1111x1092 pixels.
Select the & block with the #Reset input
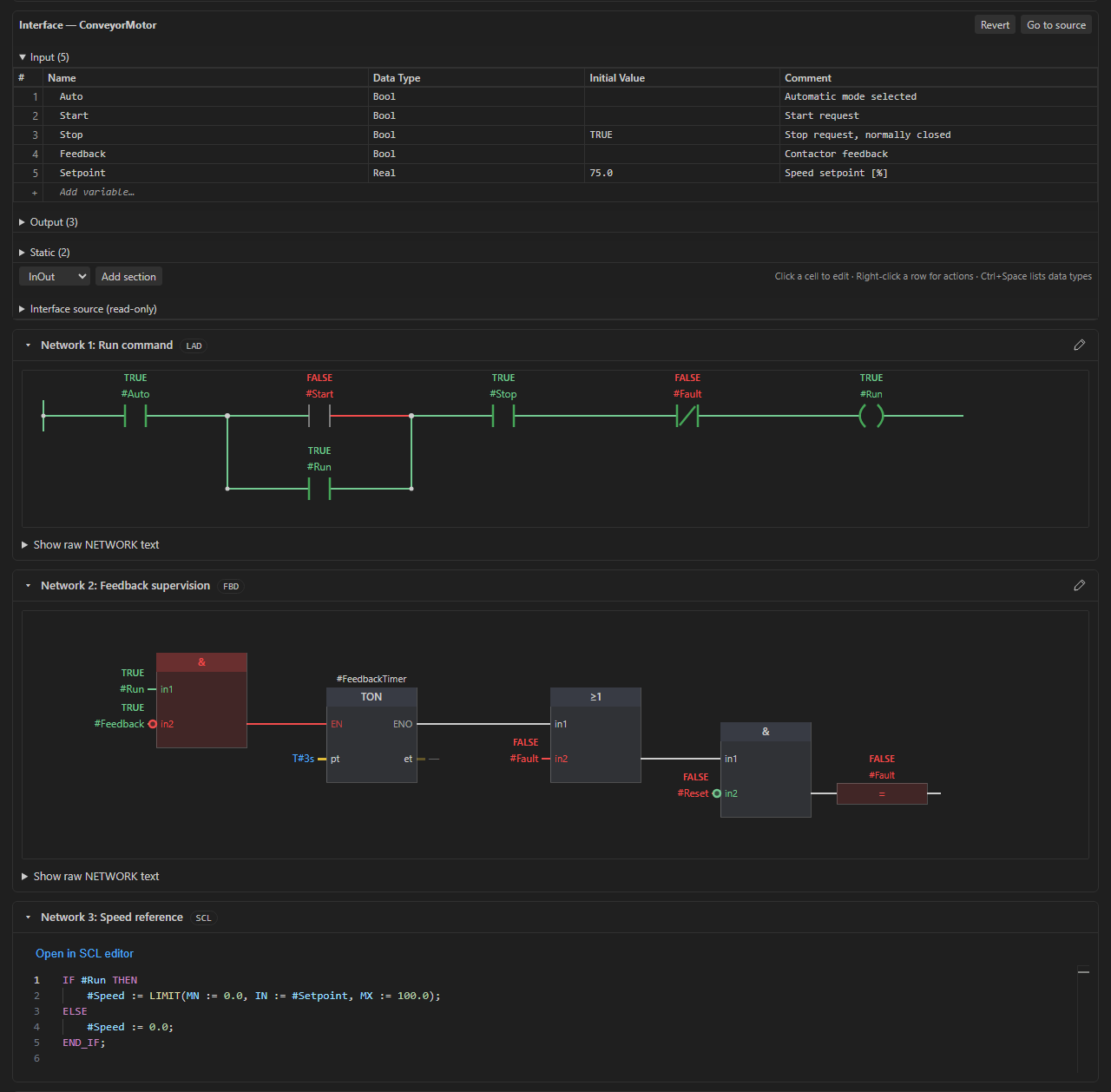[x=766, y=770]
